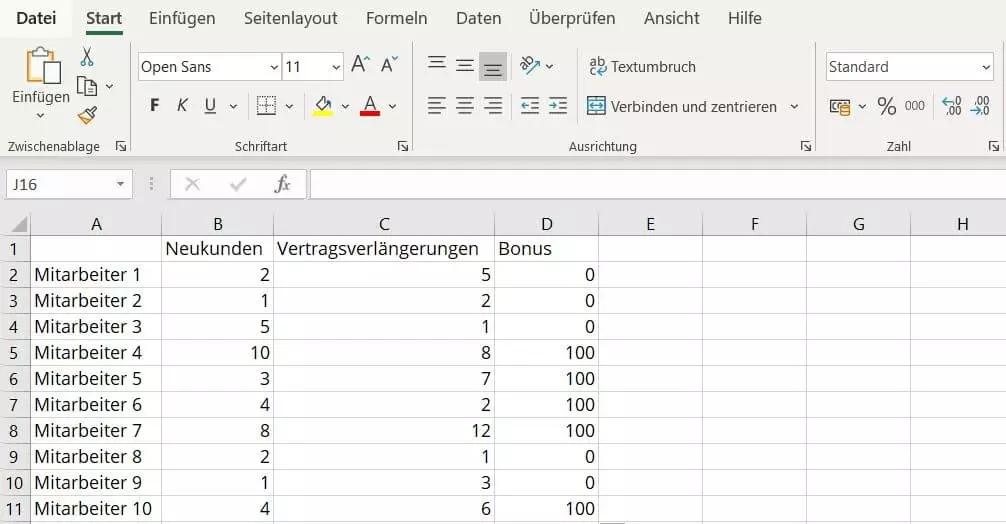1006x524 pixels.
Task: Increase font size with the larger A icon
Action: click(360, 64)
